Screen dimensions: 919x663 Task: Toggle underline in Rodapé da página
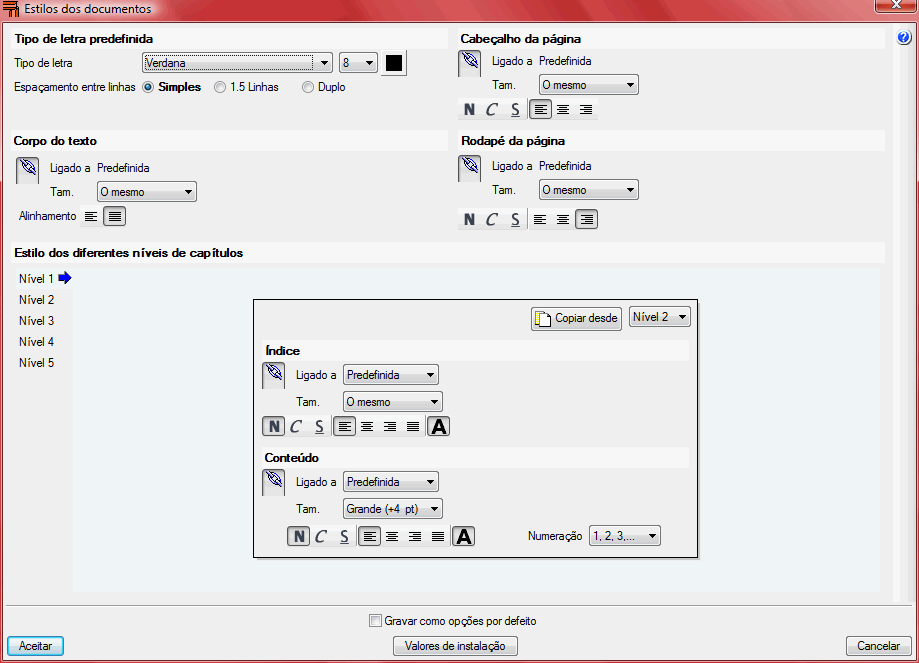(x=515, y=220)
